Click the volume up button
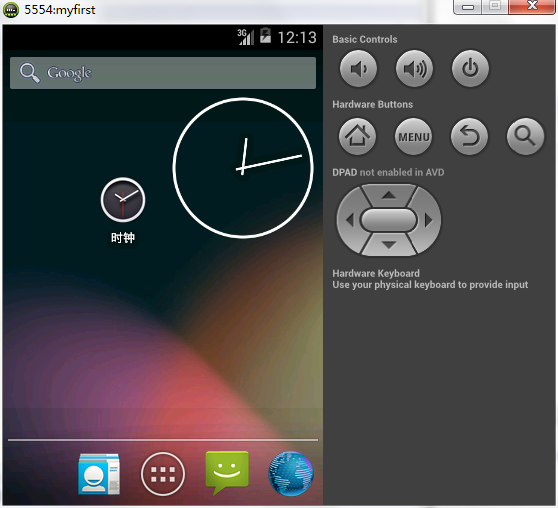Viewport: 558px width, 508px height. click(x=414, y=68)
